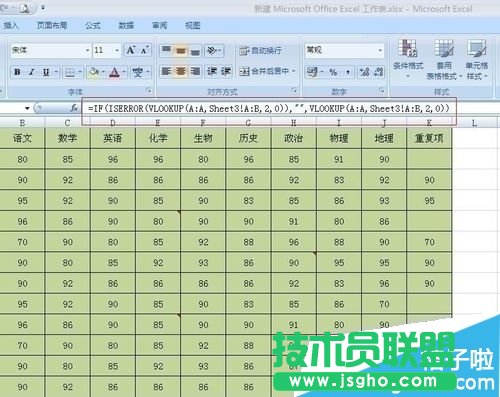Click in the formula bar text
This screenshot has height=397, width=500.
point(269,108)
